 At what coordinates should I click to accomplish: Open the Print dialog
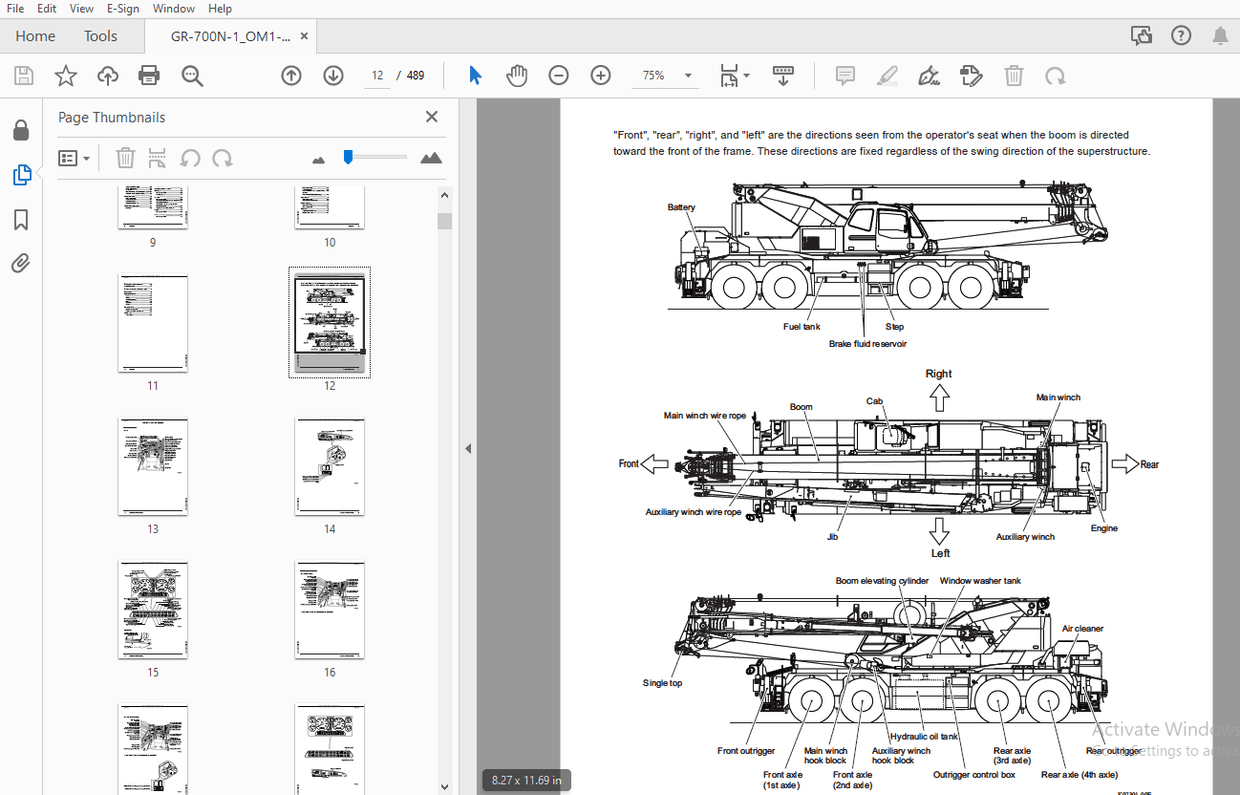coord(148,75)
